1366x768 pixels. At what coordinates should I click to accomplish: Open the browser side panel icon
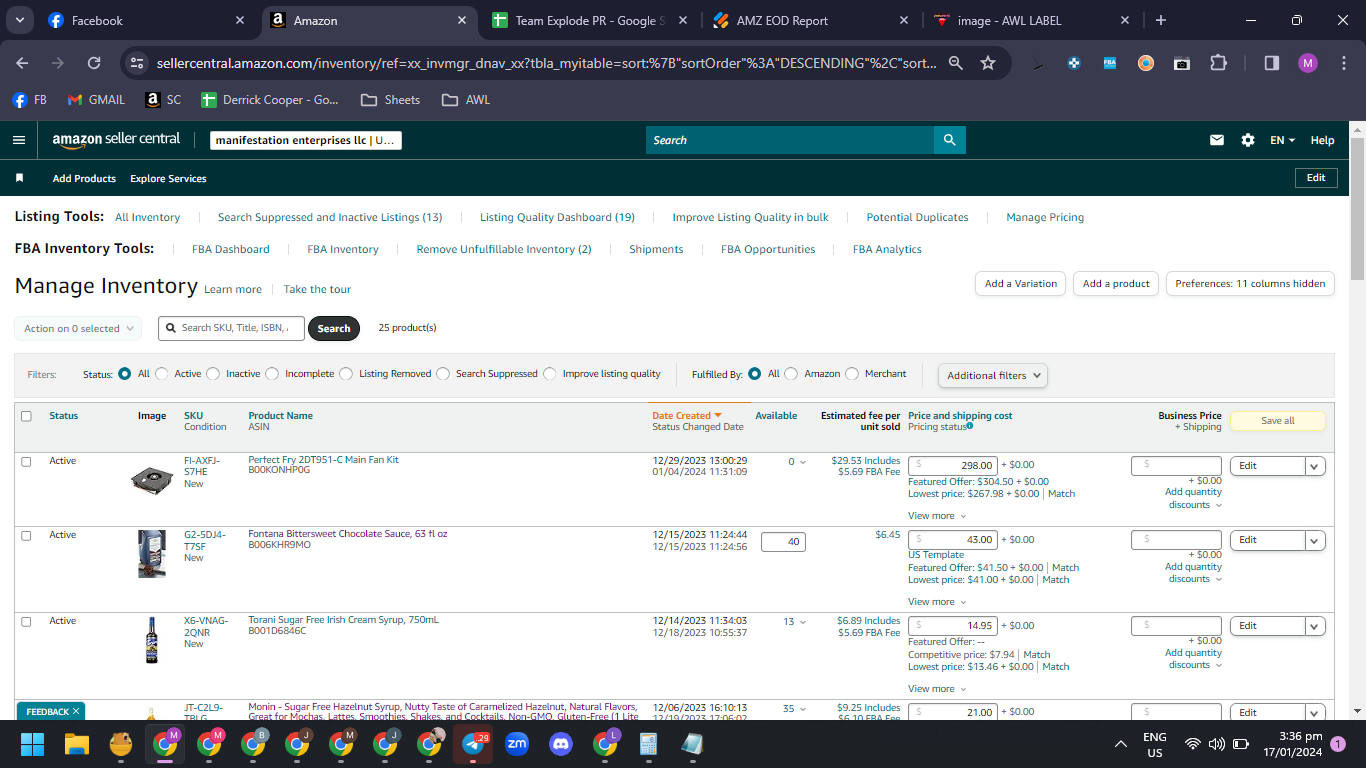(1272, 63)
